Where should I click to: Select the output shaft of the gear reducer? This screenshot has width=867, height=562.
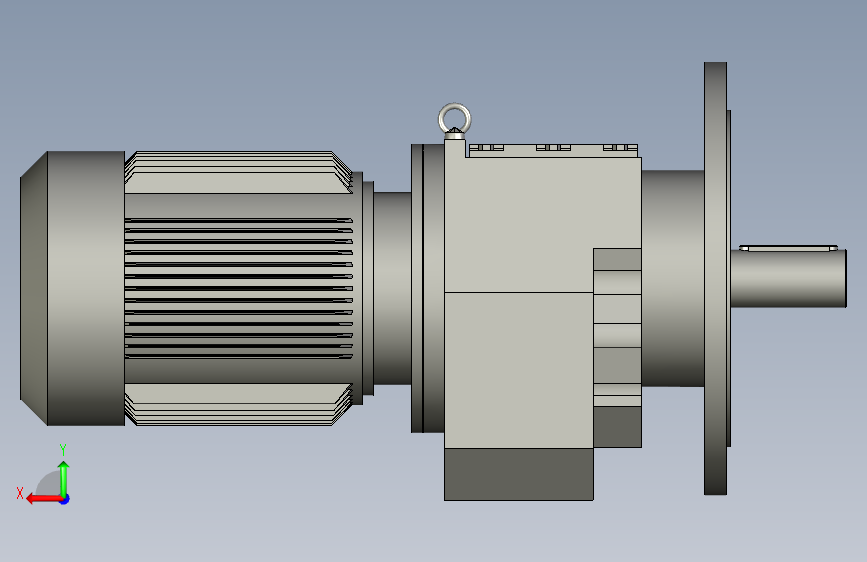(788, 278)
